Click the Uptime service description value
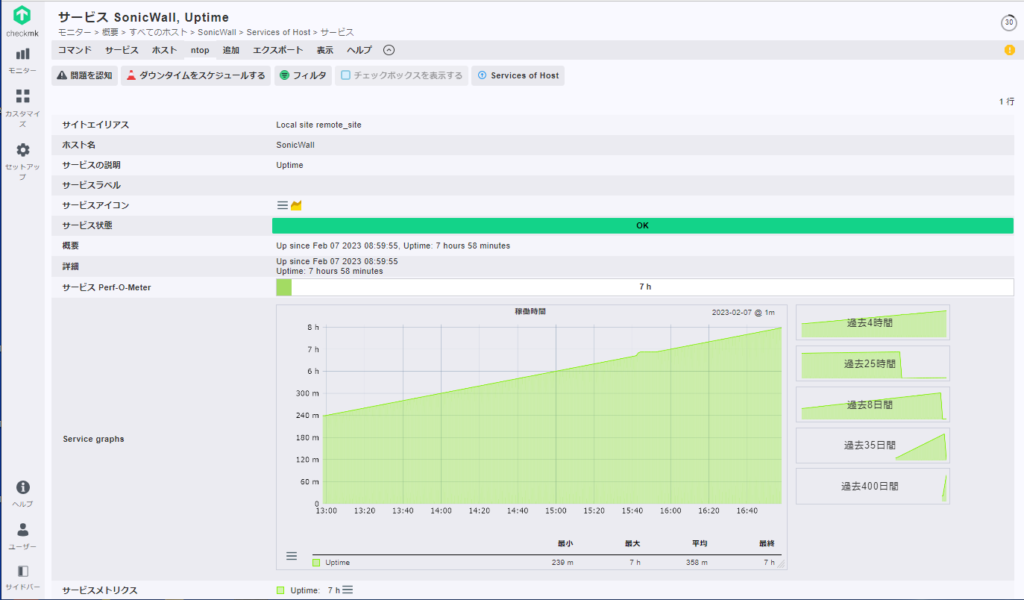1024x600 pixels. click(x=289, y=165)
